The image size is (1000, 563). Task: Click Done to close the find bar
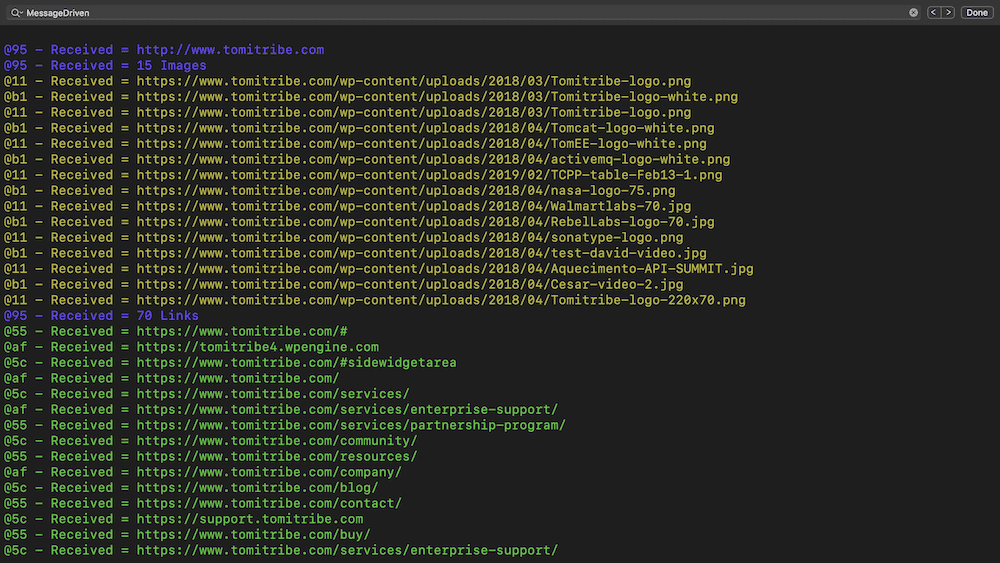point(976,13)
